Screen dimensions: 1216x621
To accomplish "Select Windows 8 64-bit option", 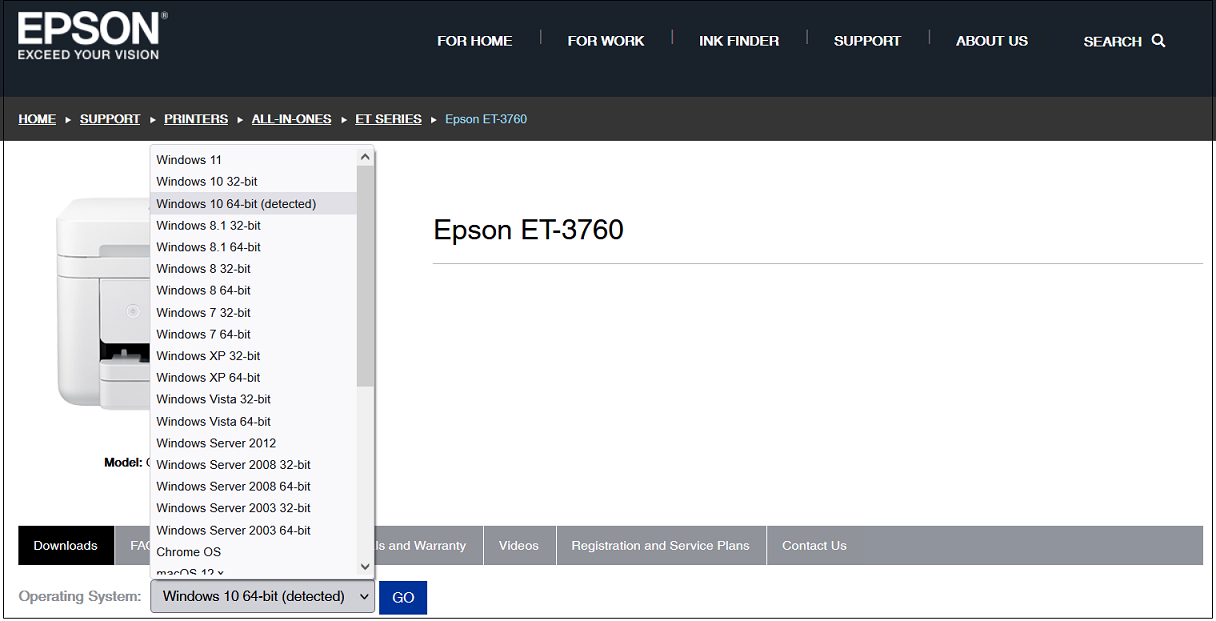I will (x=254, y=291).
